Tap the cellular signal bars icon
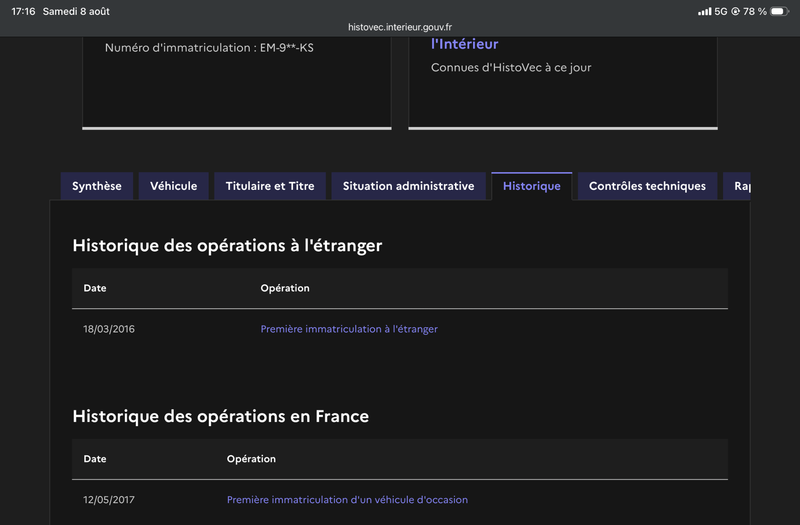The width and height of the screenshot is (800, 525). pos(705,11)
